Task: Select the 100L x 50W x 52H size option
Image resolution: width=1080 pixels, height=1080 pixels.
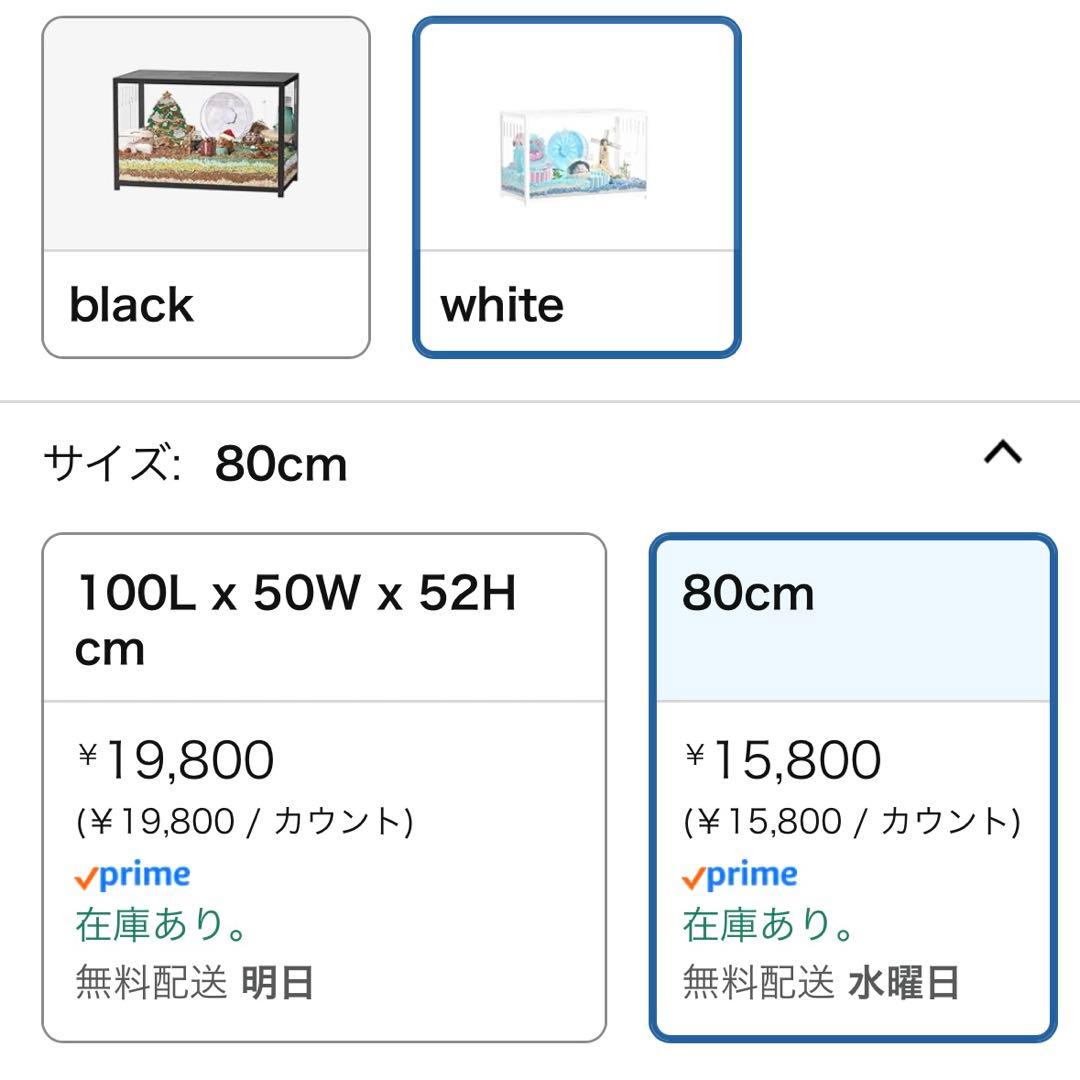Action: click(296, 620)
